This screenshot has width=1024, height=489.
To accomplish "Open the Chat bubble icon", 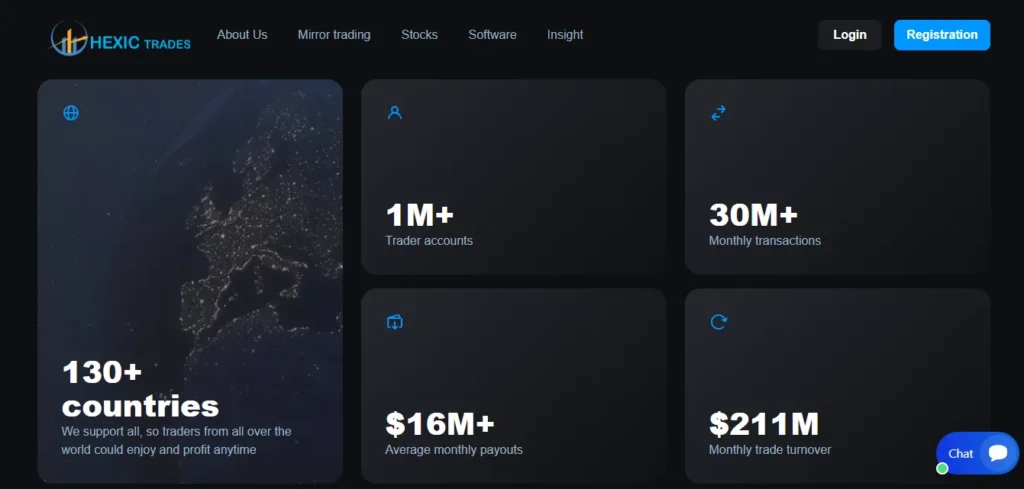I will 999,453.
